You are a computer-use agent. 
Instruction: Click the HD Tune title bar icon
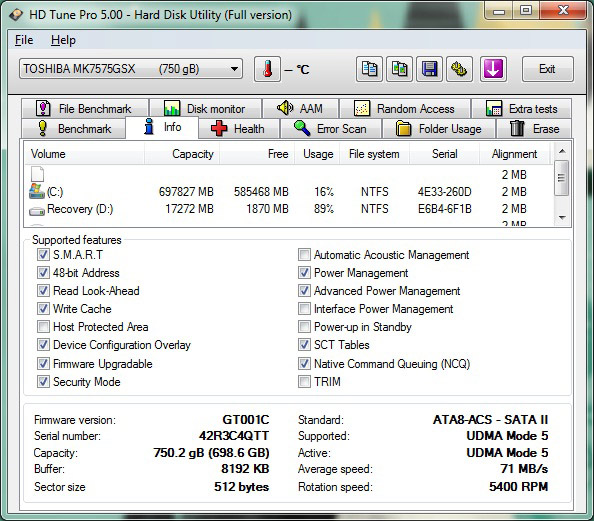[16, 15]
